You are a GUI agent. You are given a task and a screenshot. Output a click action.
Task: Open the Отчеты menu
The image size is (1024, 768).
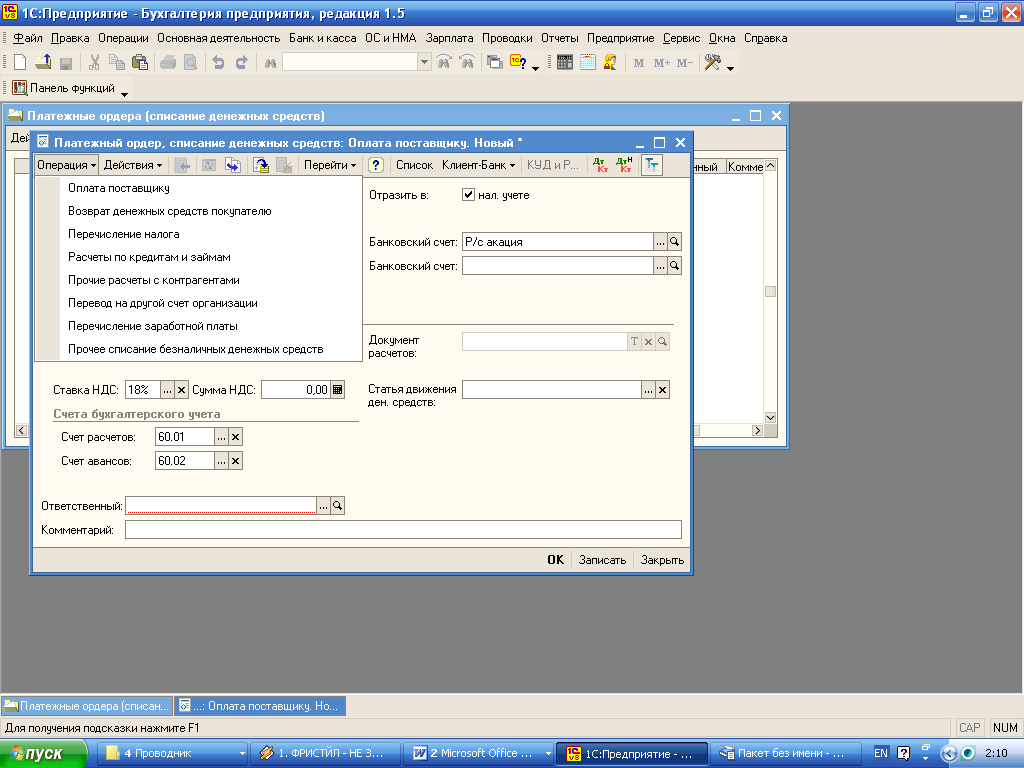coord(560,38)
